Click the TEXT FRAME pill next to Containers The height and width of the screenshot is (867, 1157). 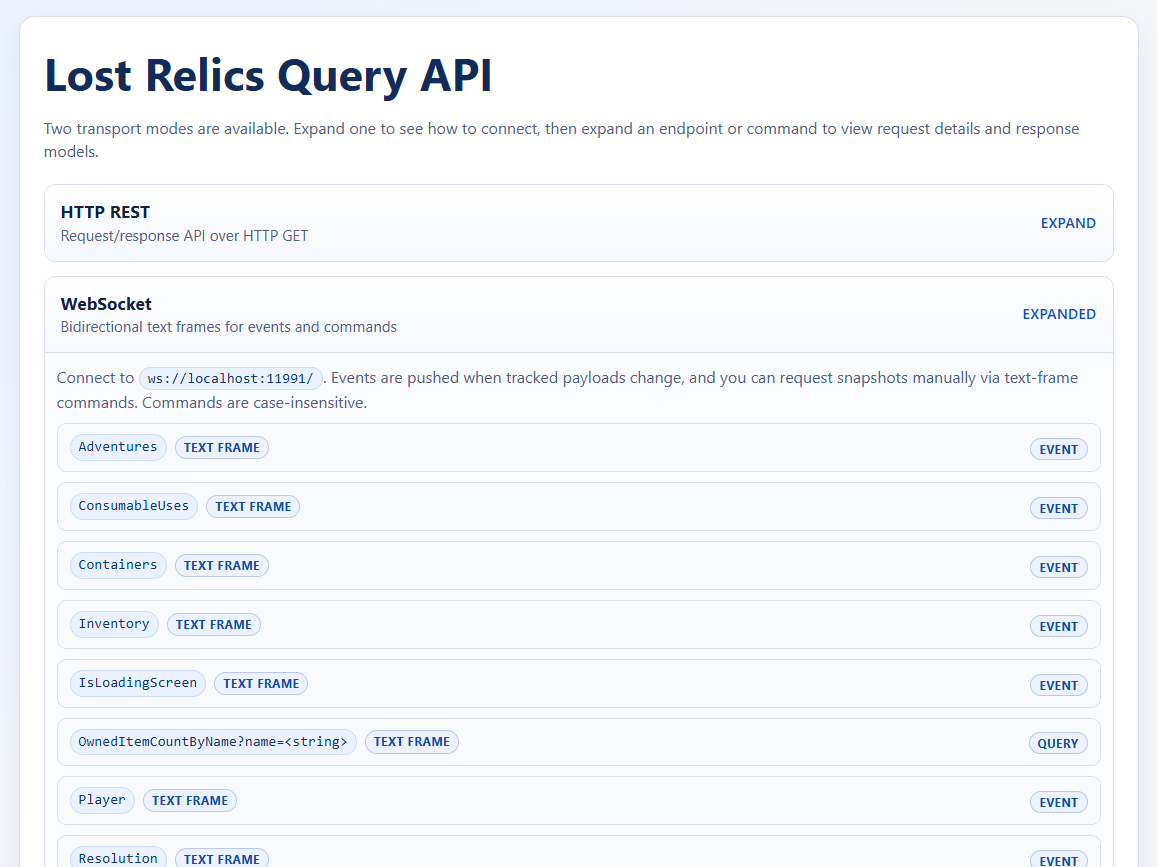(x=221, y=565)
